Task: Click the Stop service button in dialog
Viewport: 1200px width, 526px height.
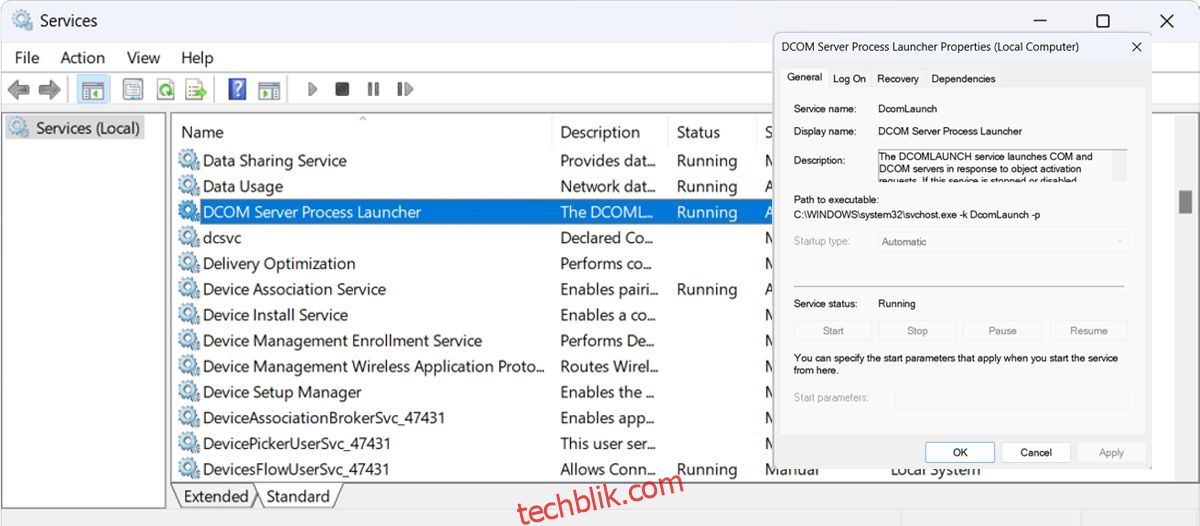Action: 917,330
